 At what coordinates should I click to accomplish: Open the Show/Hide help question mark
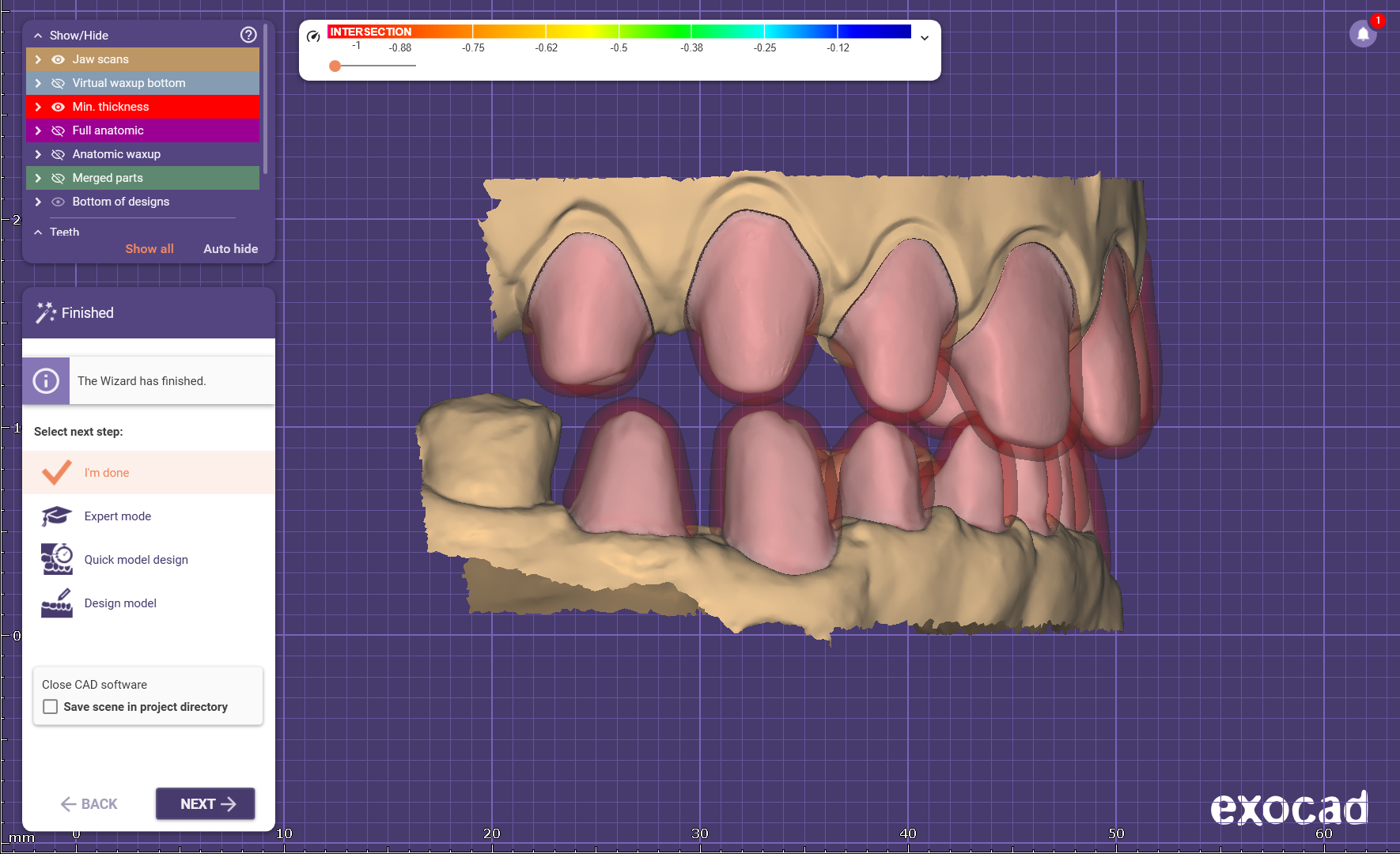pyautogui.click(x=248, y=35)
